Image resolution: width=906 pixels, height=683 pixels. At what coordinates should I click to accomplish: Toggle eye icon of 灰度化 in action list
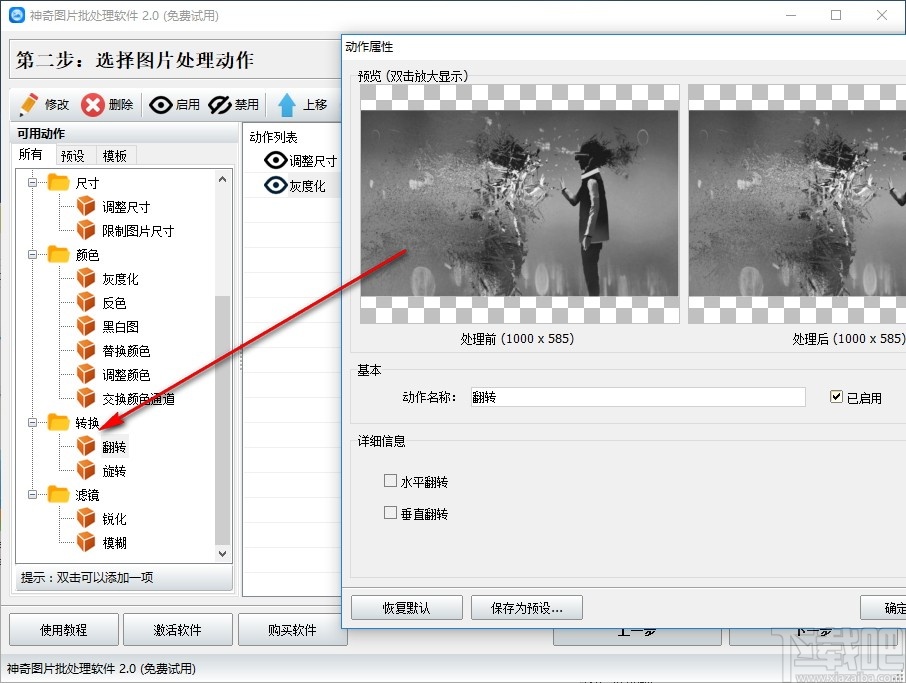(276, 185)
